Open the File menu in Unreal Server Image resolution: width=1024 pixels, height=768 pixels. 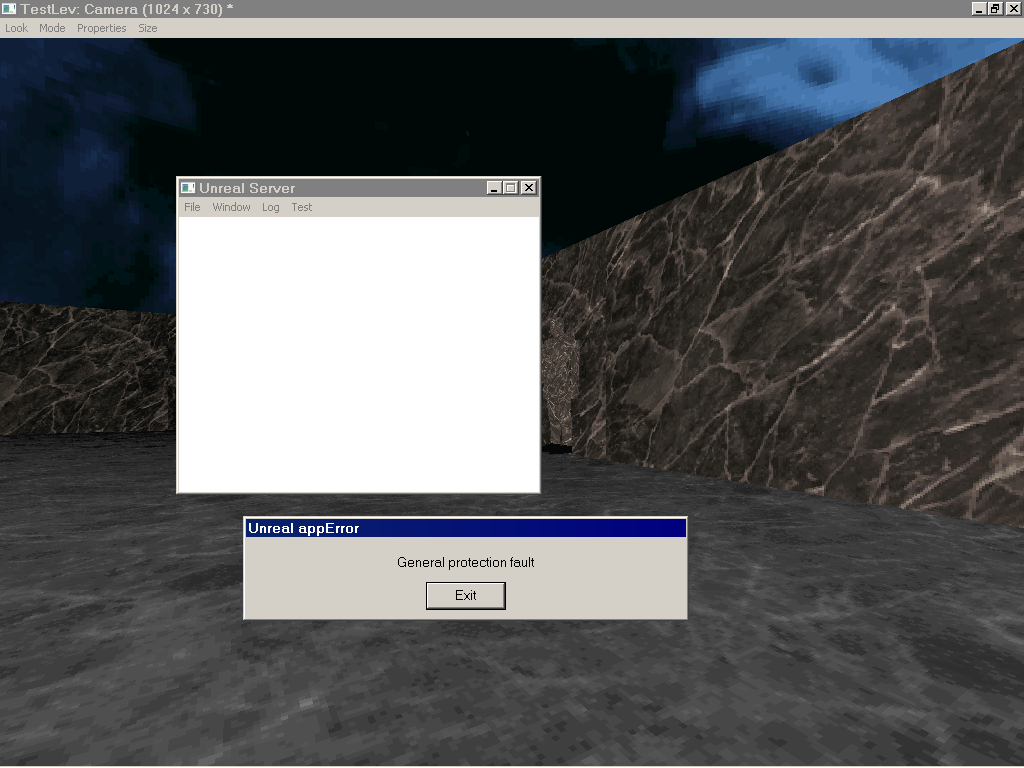192,207
